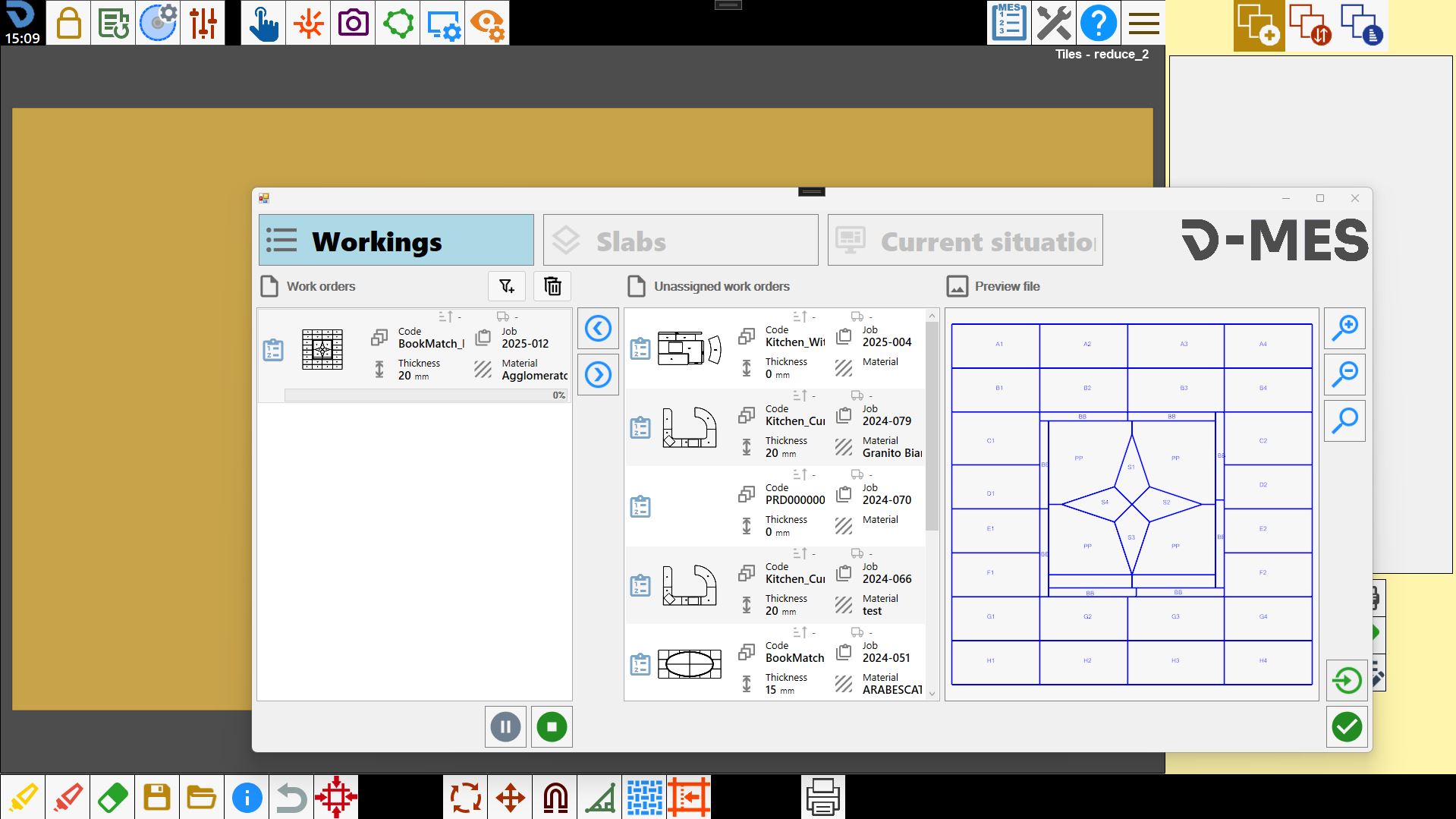Switch to the Workings tab
This screenshot has width=1456, height=819.
point(396,241)
